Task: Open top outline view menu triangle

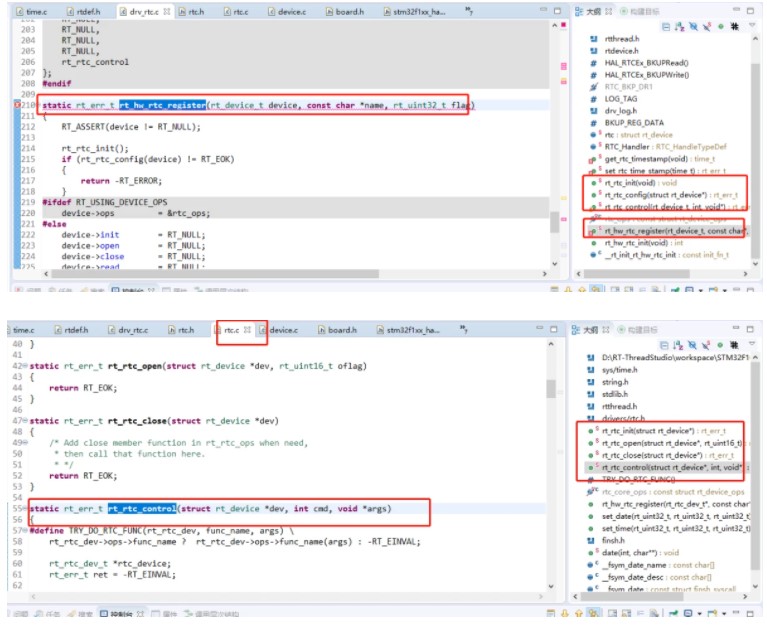Action: (752, 25)
